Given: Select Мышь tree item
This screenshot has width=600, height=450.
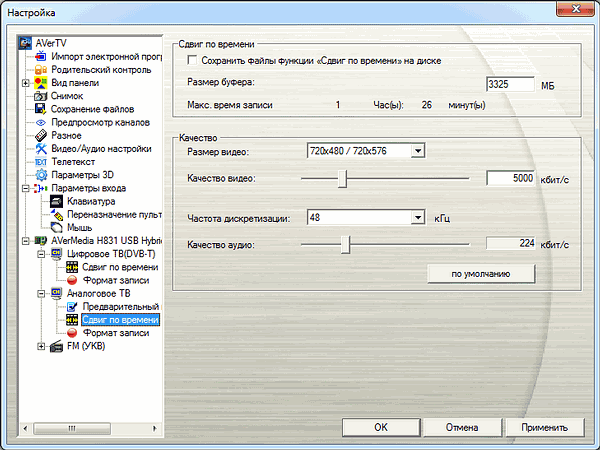Looking at the screenshot, I should 80,227.
